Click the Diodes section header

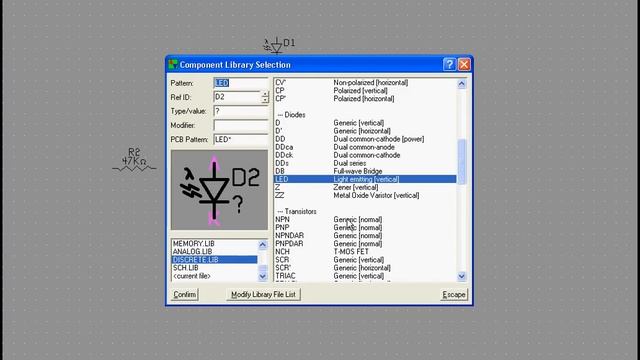[x=291, y=115]
